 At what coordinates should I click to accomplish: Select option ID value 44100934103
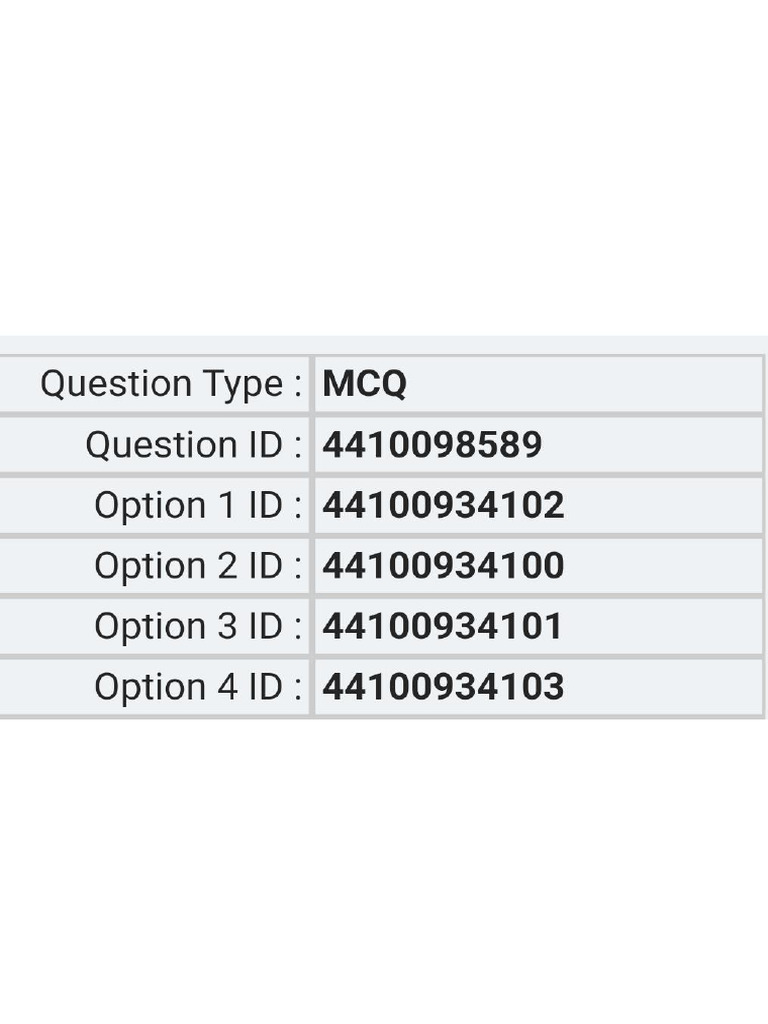click(x=443, y=687)
